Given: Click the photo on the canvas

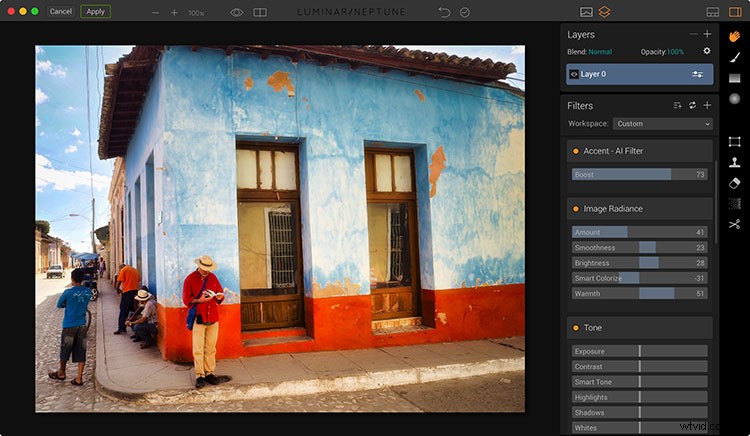Looking at the screenshot, I should [x=280, y=229].
